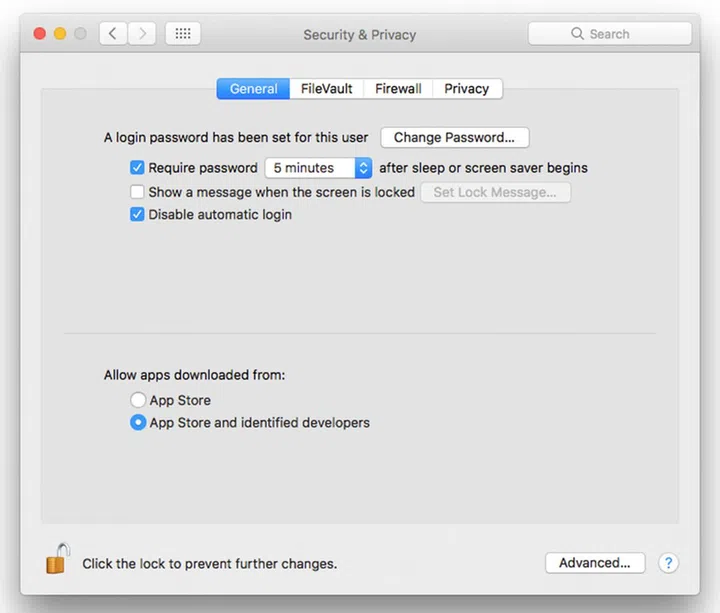720x613 pixels.
Task: Click the Change Password... button
Action: pyautogui.click(x=455, y=137)
